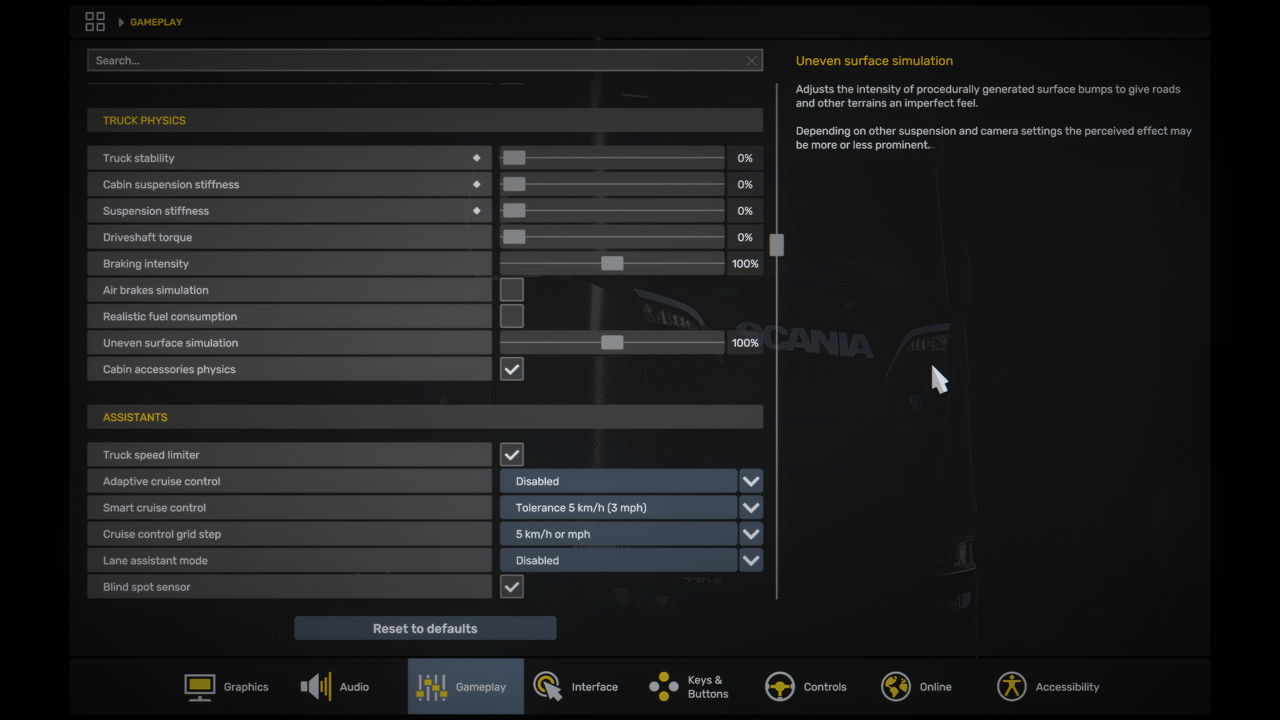The image size is (1280, 720).
Task: Click the Online globe icon
Action: coord(896,687)
